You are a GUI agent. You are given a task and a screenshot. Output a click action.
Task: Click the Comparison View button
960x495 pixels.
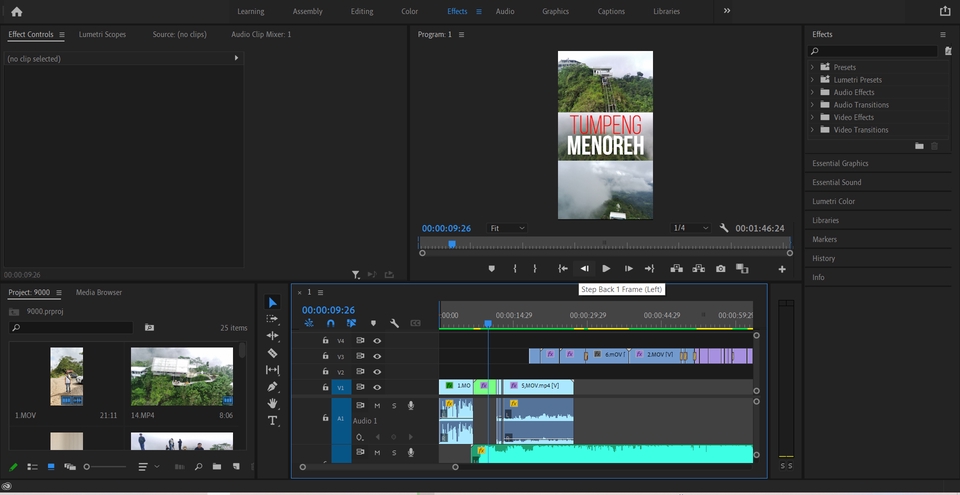coord(742,268)
